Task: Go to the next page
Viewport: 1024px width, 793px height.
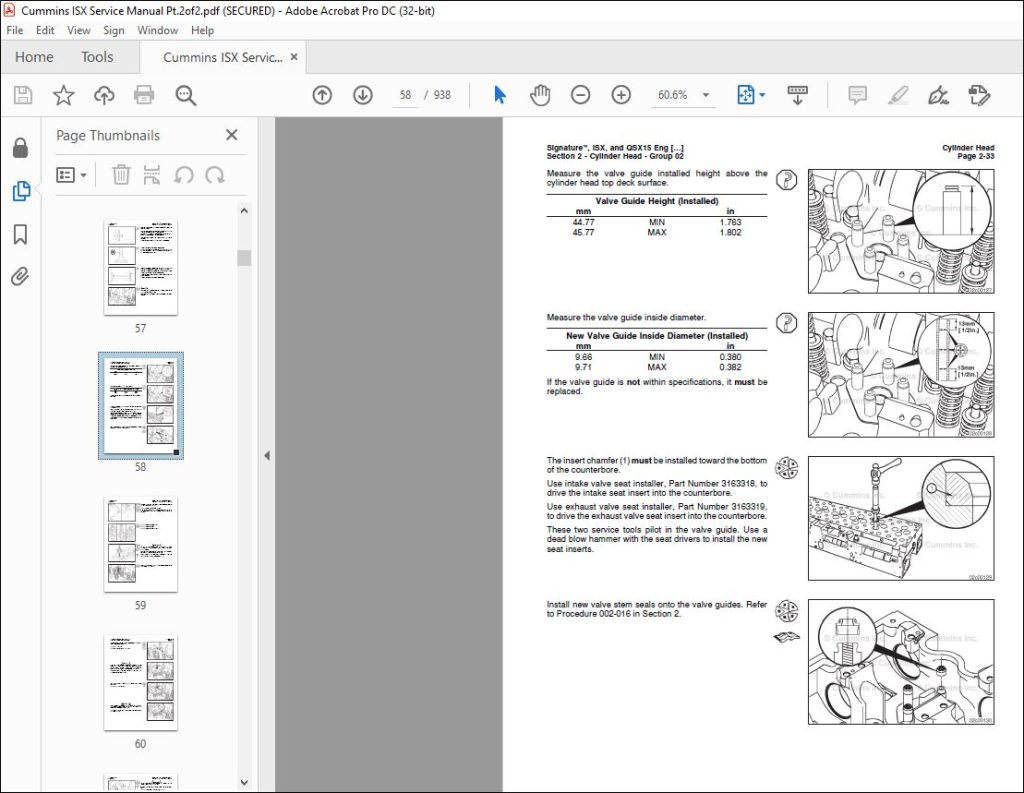Action: tap(362, 95)
